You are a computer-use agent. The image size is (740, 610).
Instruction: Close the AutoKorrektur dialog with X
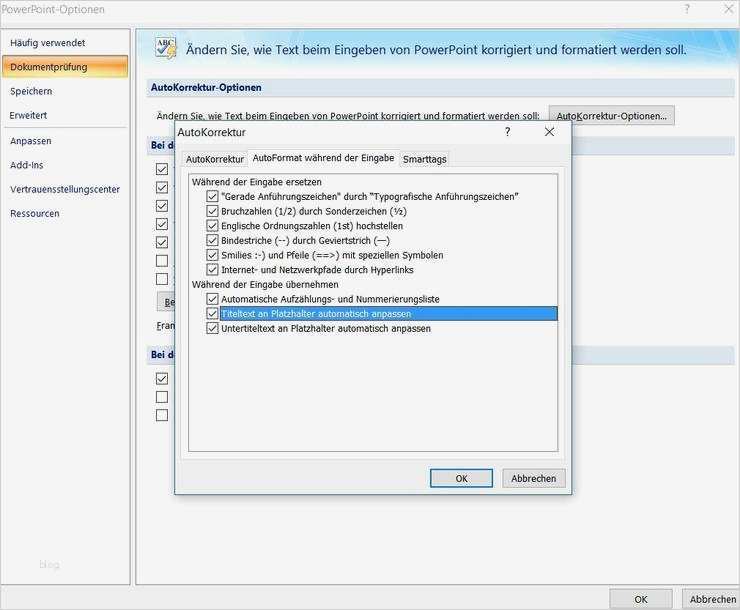(549, 132)
